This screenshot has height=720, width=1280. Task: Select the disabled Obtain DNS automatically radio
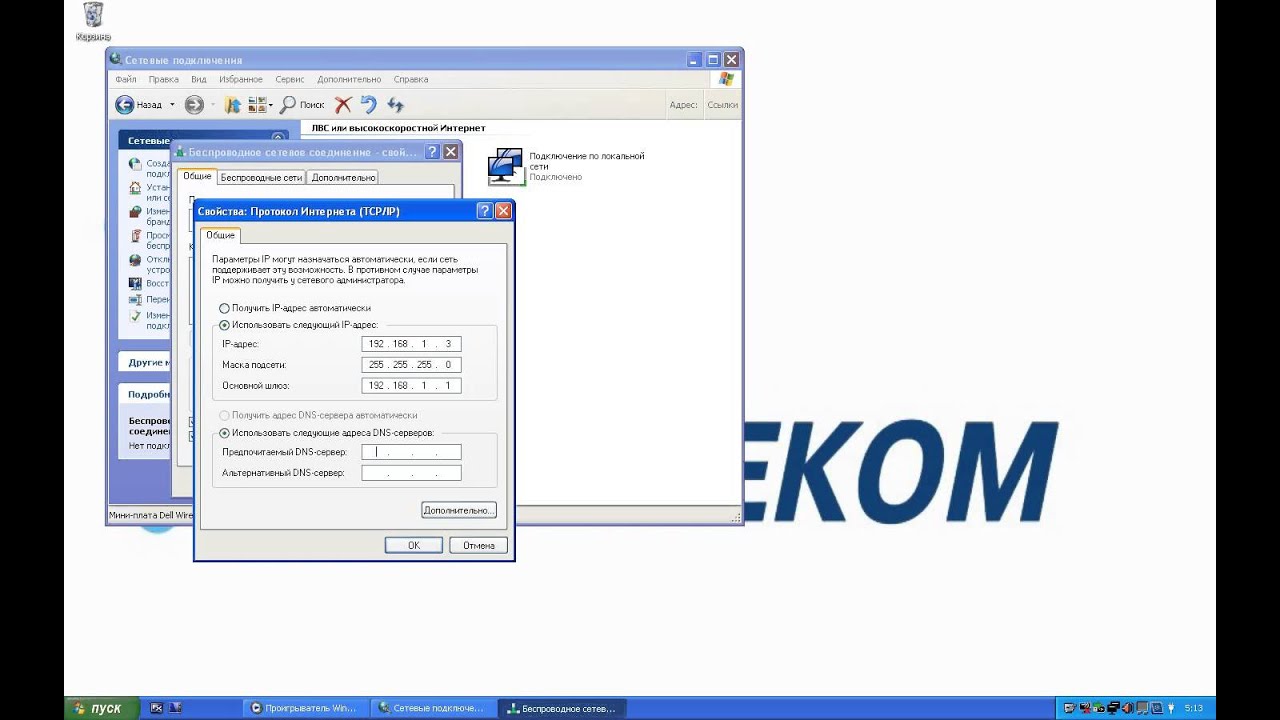pyautogui.click(x=224, y=415)
